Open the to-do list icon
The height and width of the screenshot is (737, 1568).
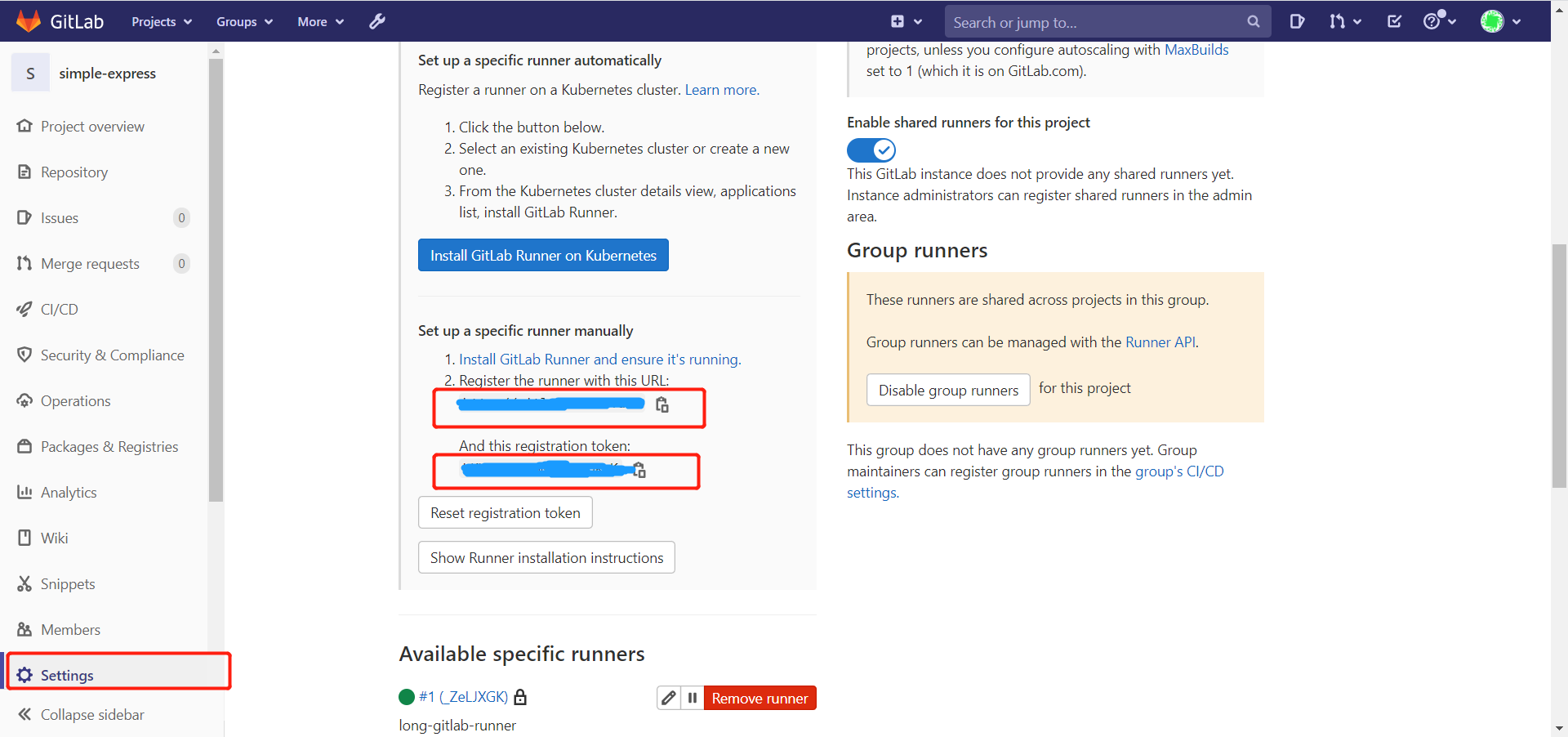[x=1394, y=22]
